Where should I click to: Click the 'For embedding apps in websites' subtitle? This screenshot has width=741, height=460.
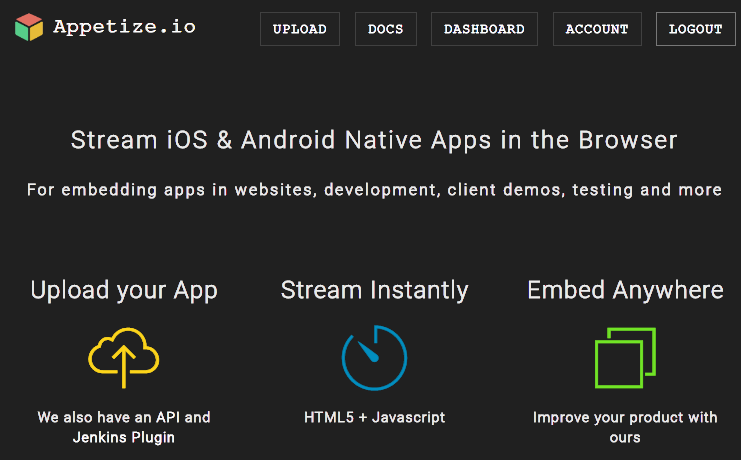click(x=374, y=190)
